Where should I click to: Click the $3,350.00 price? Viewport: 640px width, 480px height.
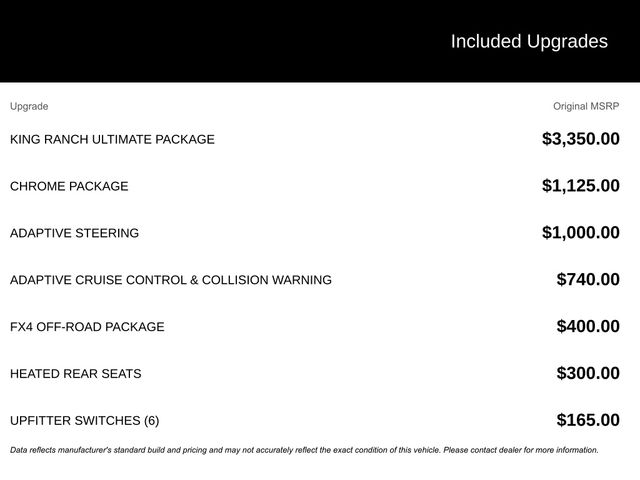[580, 139]
